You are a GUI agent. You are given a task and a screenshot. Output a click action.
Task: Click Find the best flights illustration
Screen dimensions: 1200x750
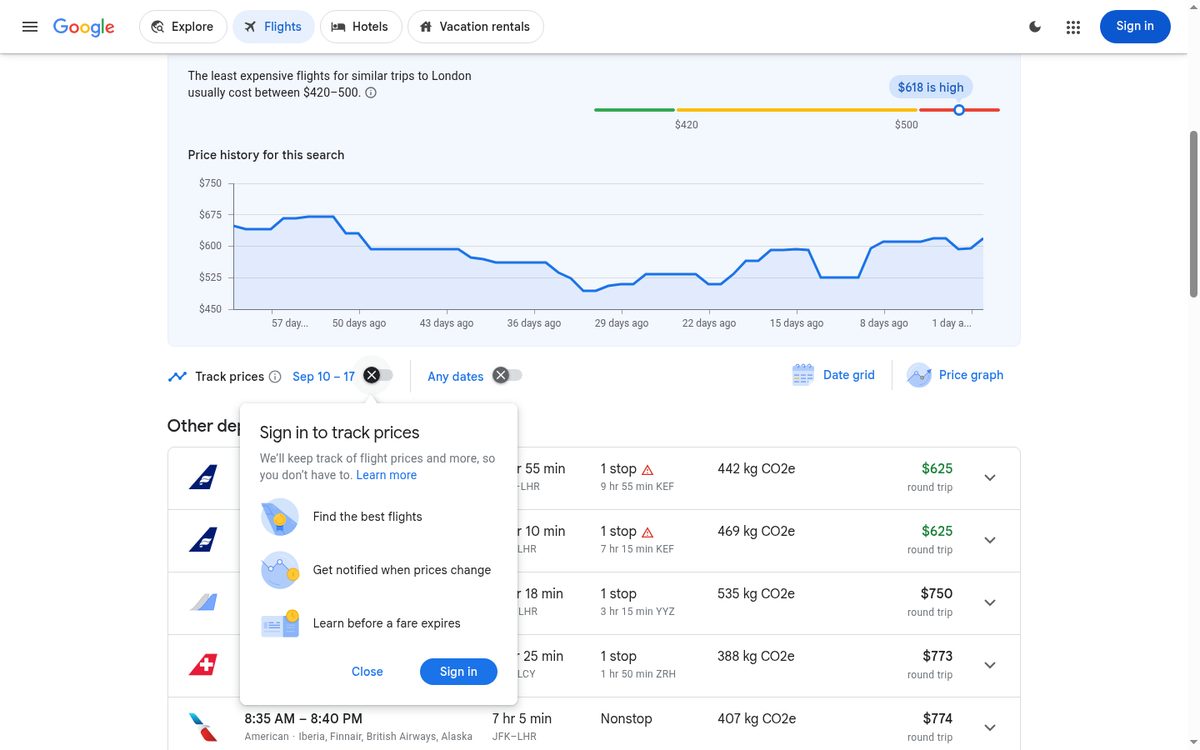coord(280,517)
